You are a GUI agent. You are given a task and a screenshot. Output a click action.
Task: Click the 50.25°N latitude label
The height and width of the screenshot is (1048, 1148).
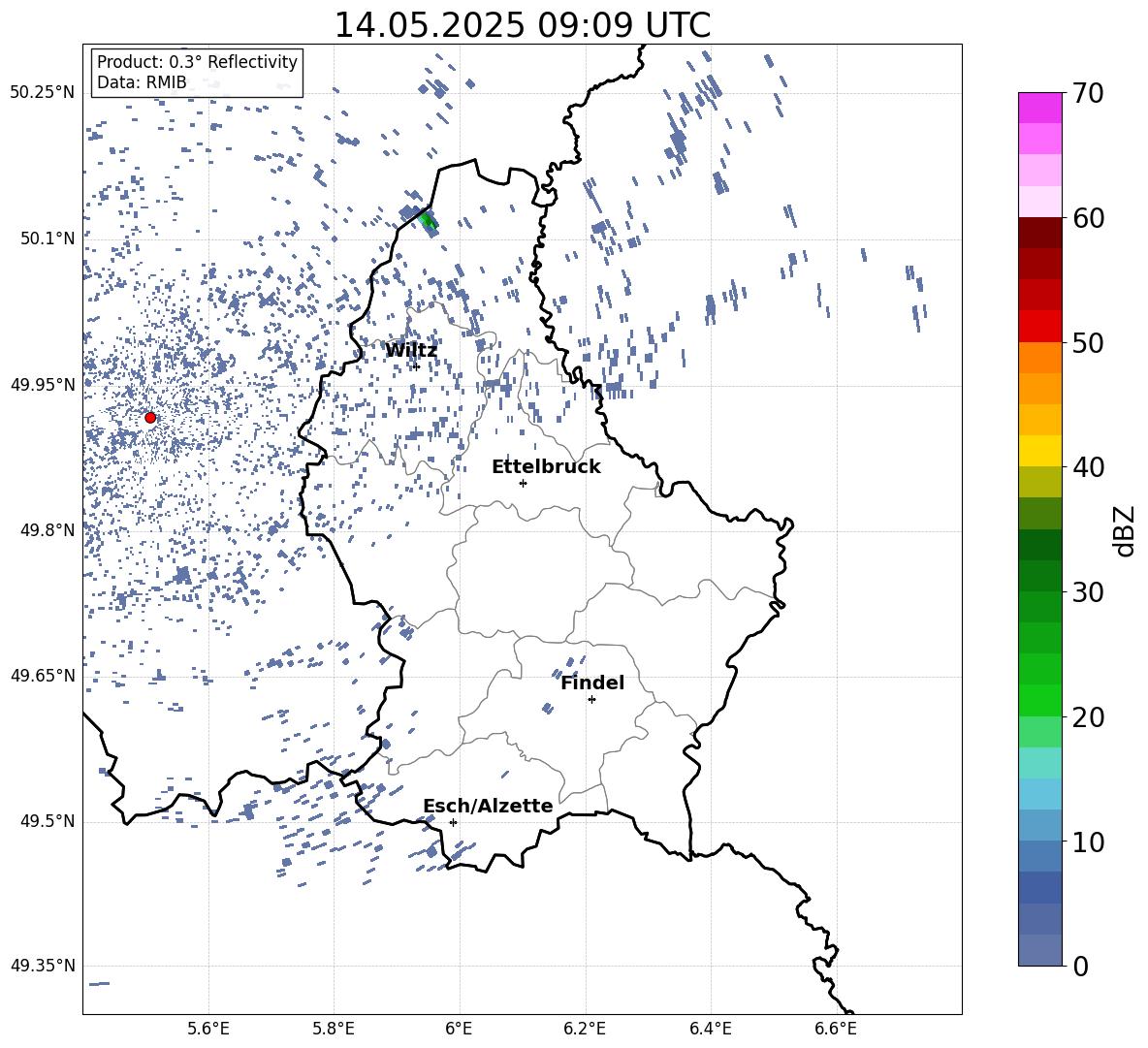[43, 93]
